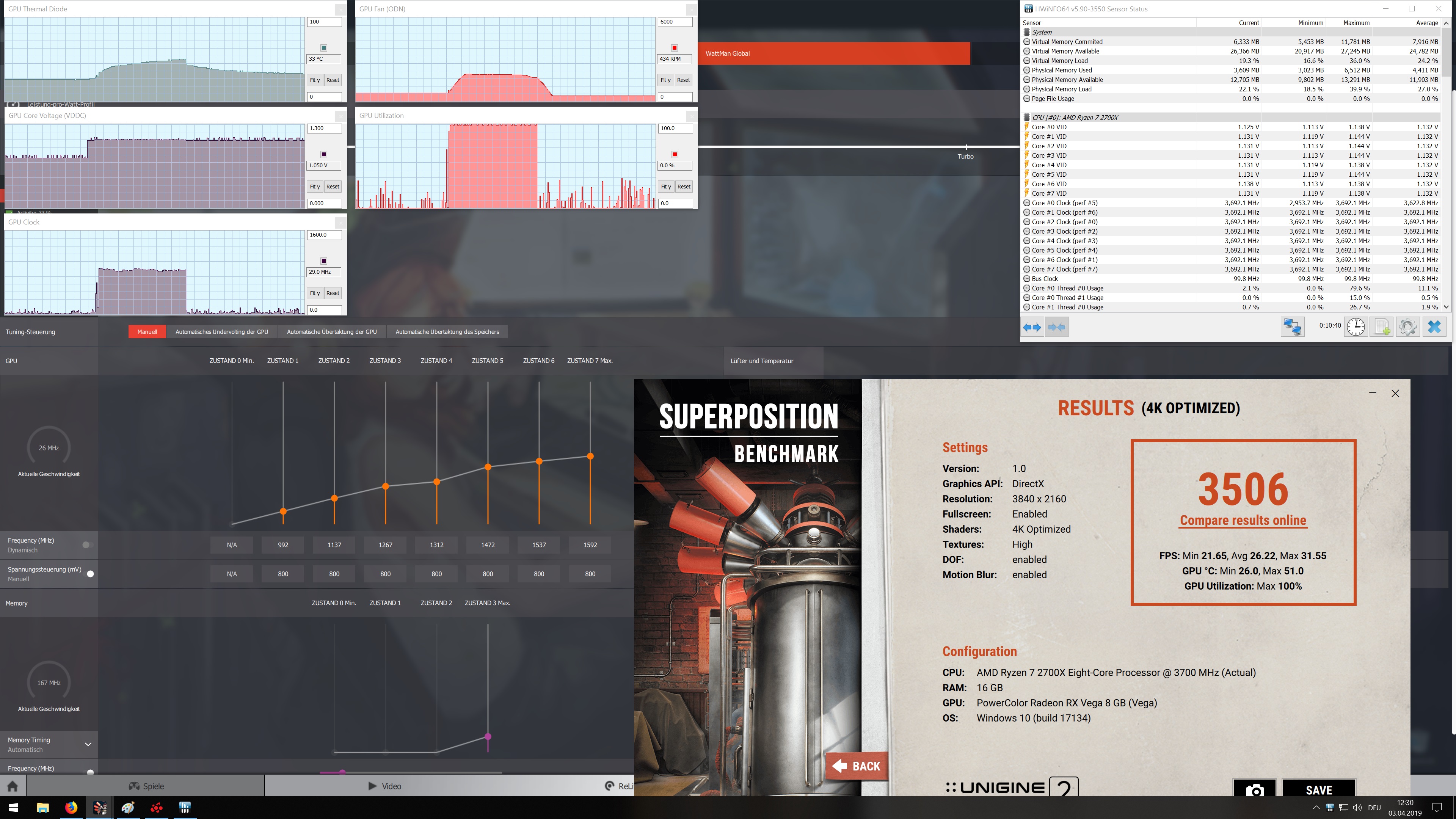Reset the HWiNFO clock timer icon
Image resolution: width=1456 pixels, height=819 pixels.
coord(1356,327)
